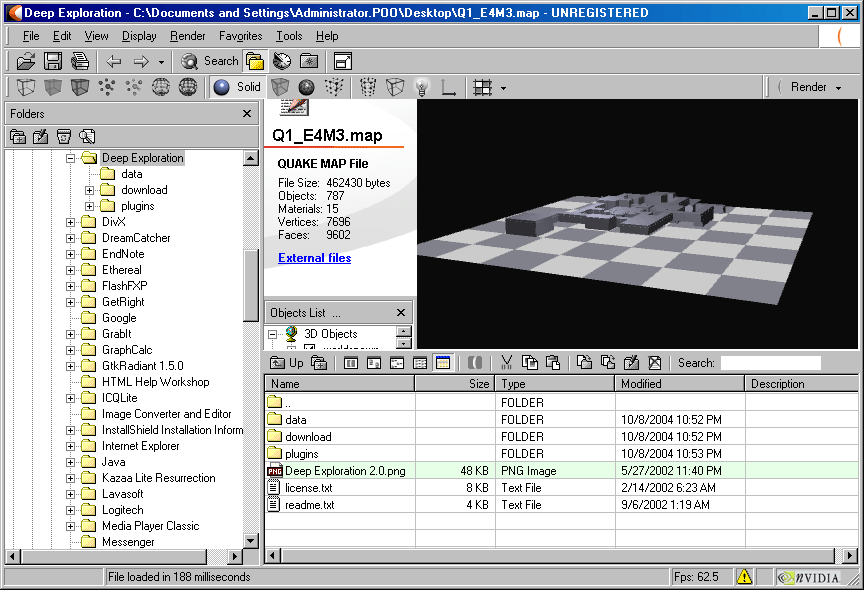Click the yellow warning status icon
The image size is (864, 590).
pyautogui.click(x=744, y=577)
